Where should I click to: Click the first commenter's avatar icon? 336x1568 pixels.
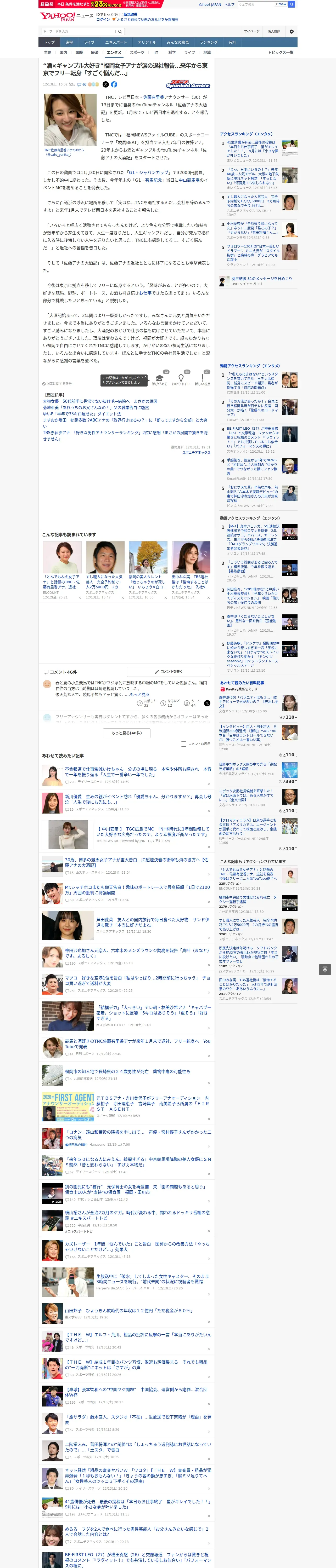pyautogui.click(x=47, y=684)
